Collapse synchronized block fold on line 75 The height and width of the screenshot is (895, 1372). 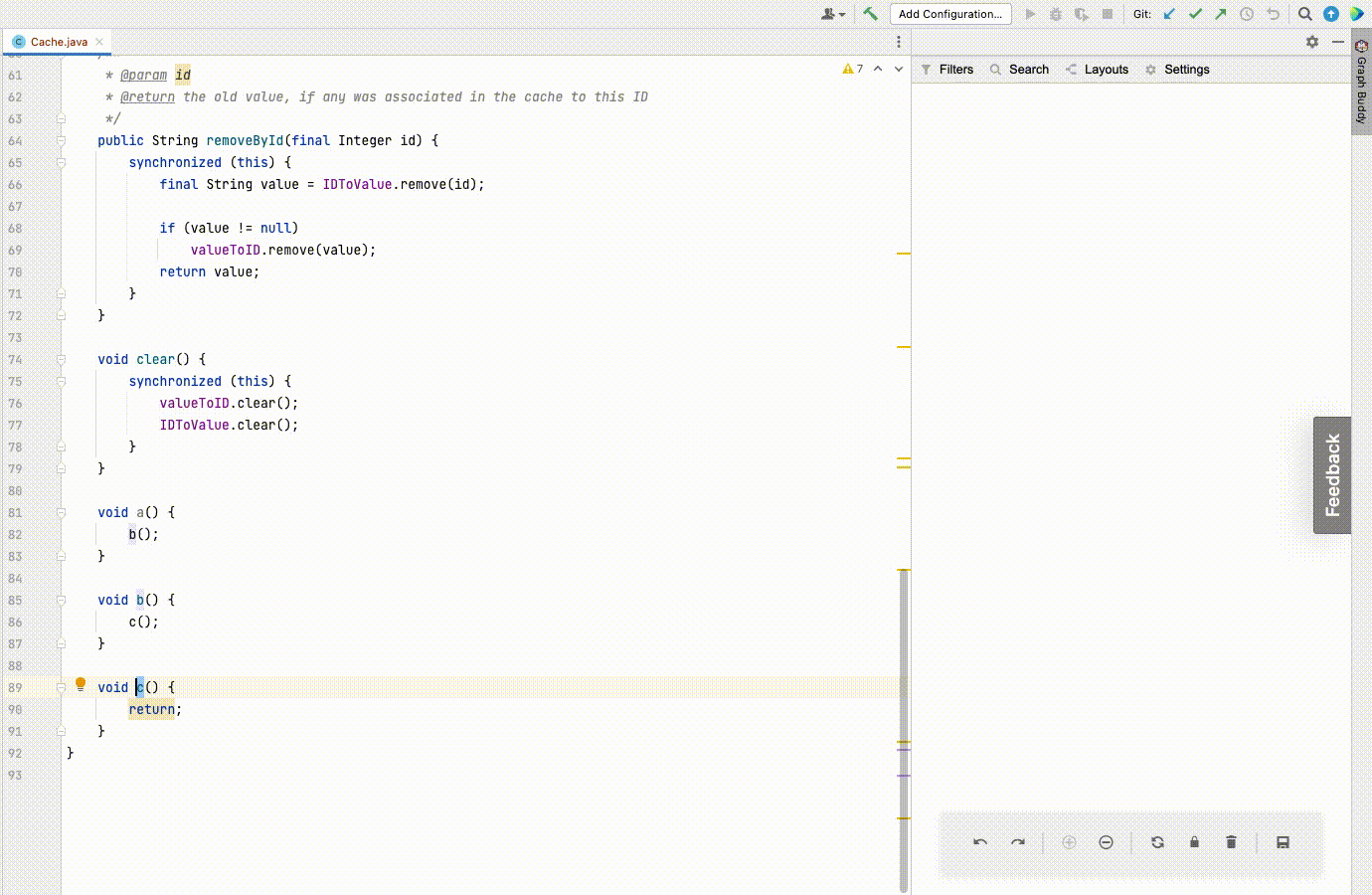(61, 381)
